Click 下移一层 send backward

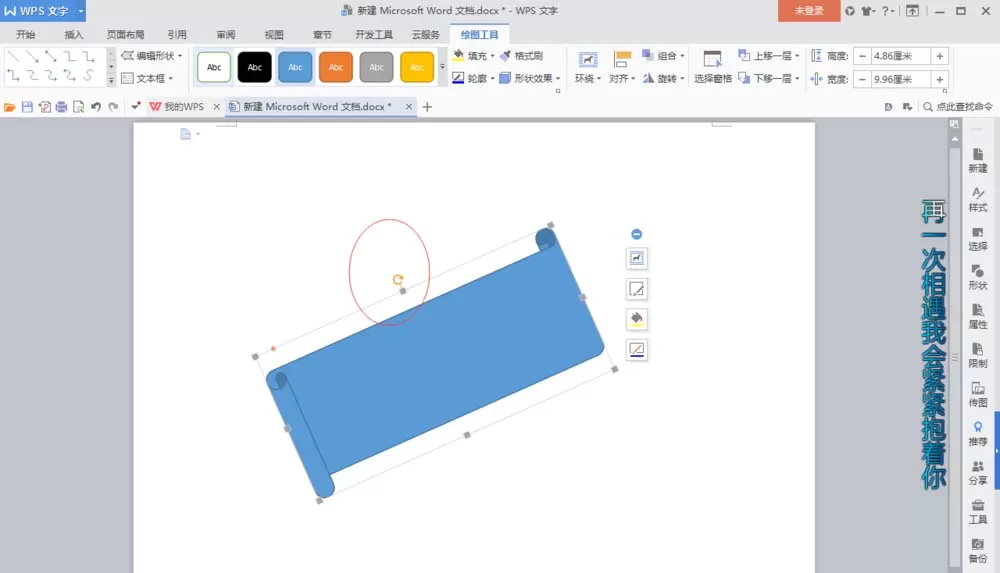click(x=768, y=78)
